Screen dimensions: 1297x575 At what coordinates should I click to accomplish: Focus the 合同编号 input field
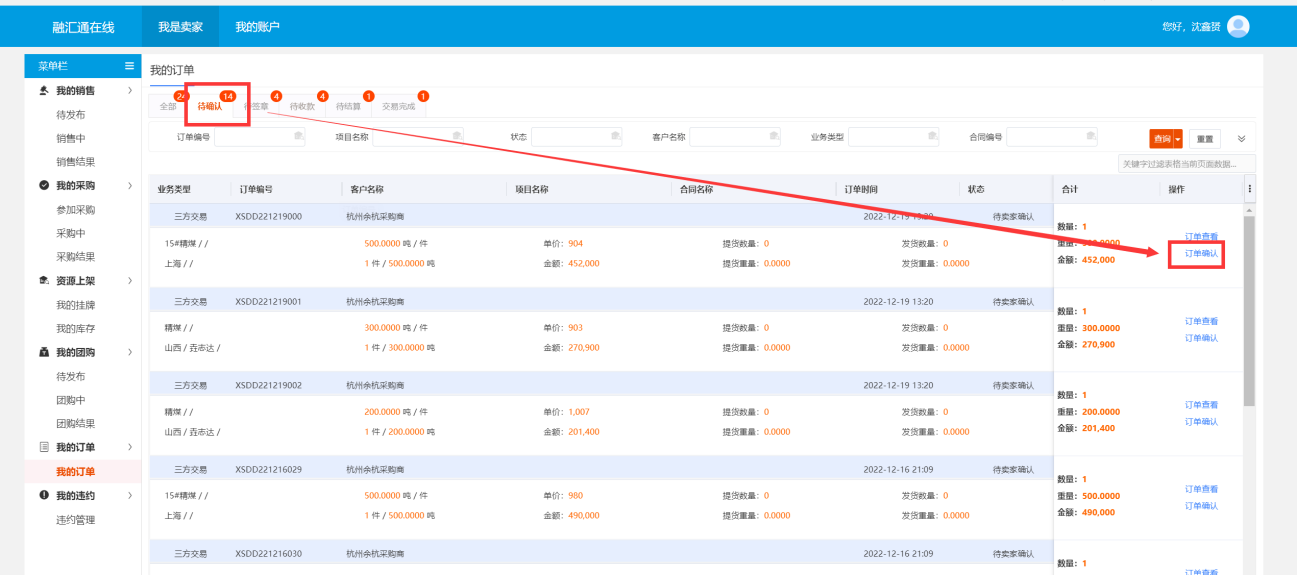click(x=1052, y=137)
